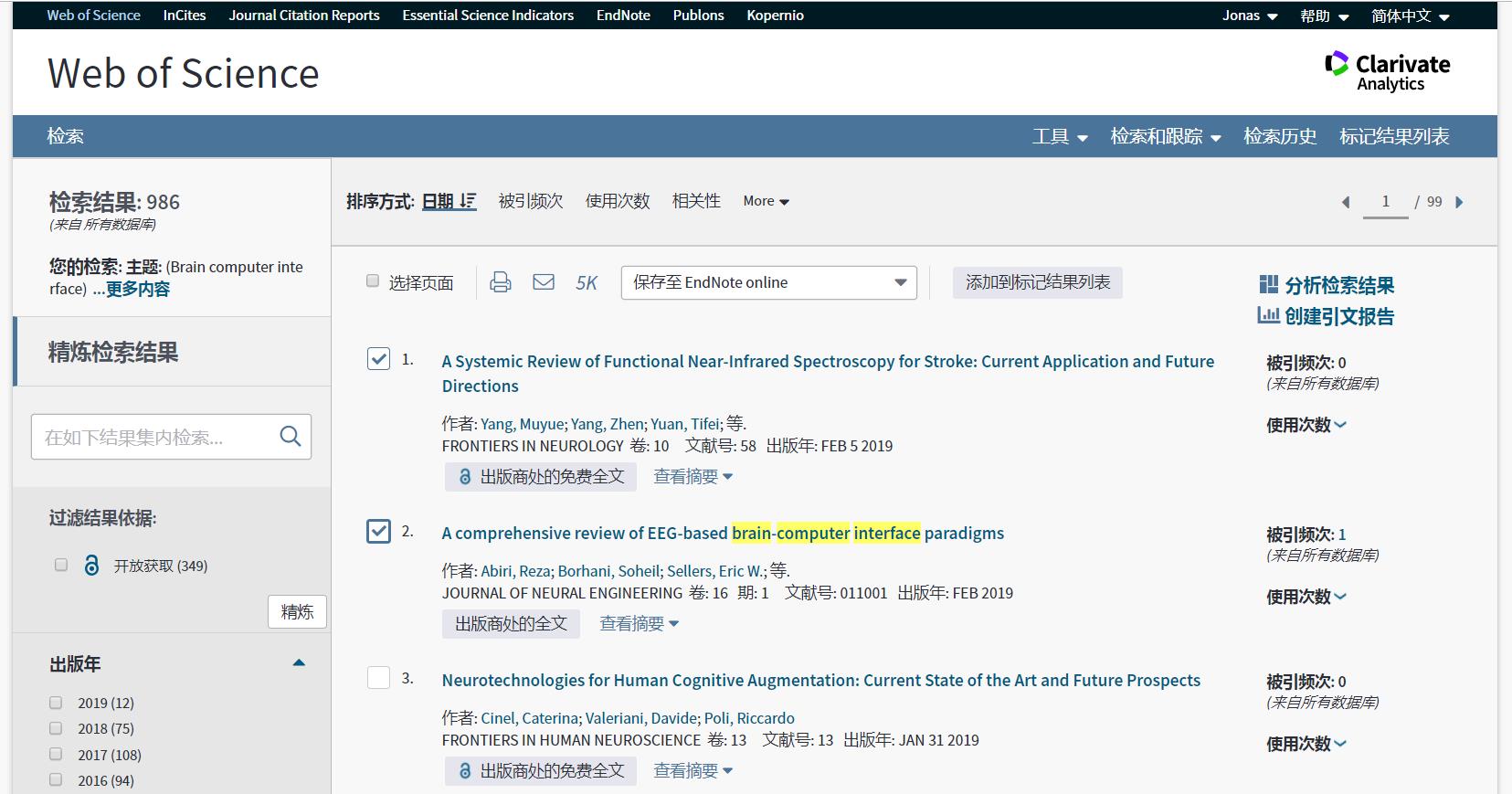Check the 选择页面 checkbox
This screenshot has width=1512, height=794.
pos(373,281)
